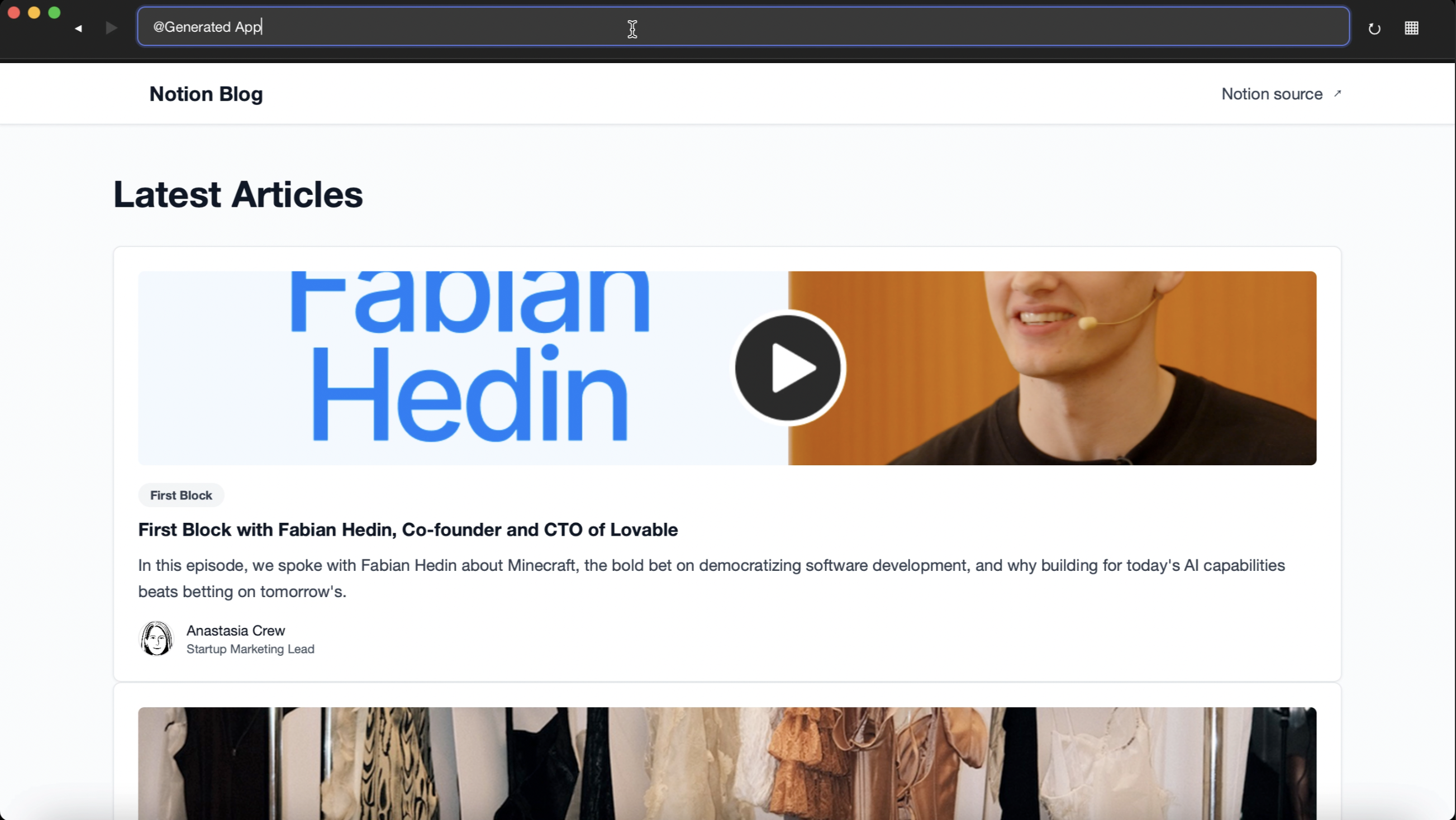Click the Notion source external arrow icon
Viewport: 1456px width, 820px height.
[x=1338, y=93]
